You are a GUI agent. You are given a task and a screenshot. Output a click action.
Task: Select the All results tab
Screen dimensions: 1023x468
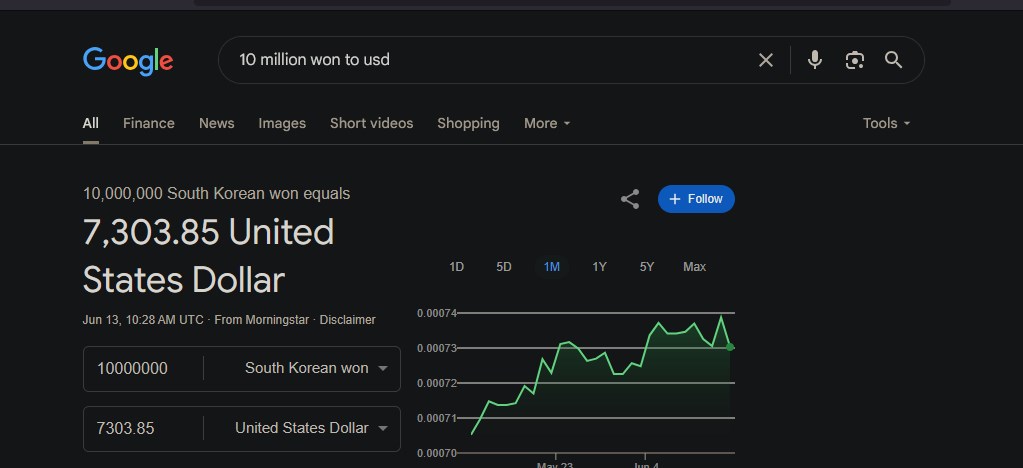[x=91, y=123]
